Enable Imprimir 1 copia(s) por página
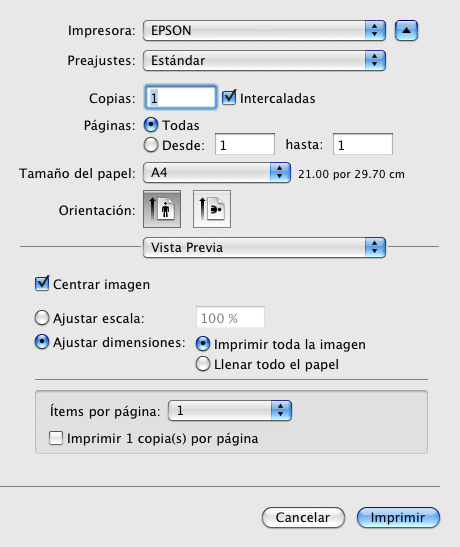 [56, 438]
